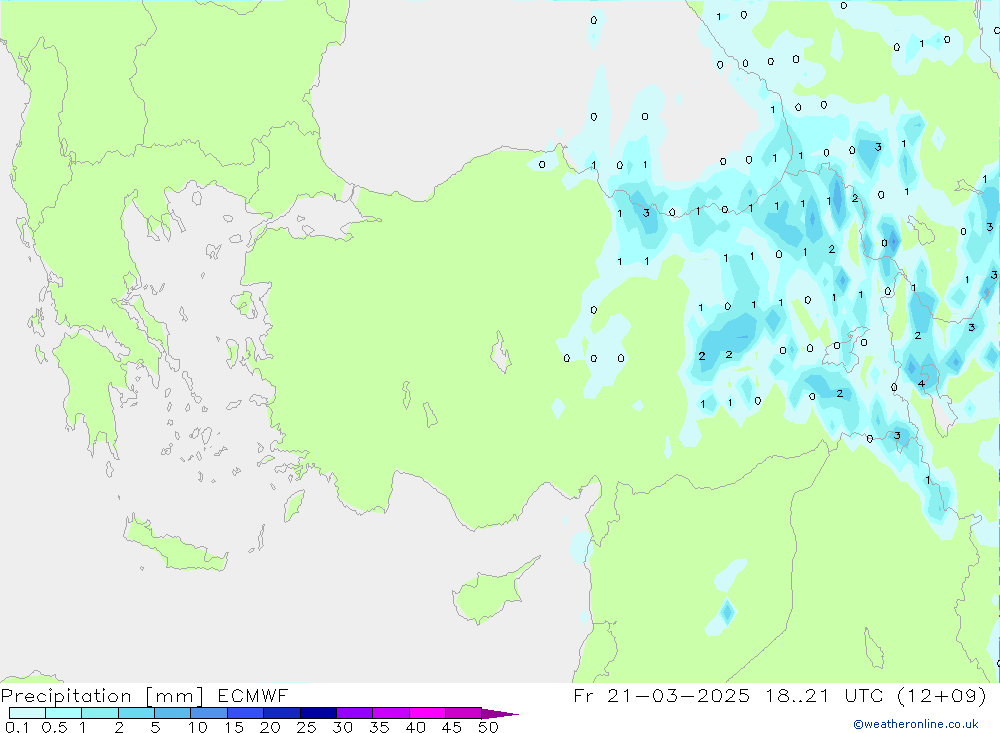This screenshot has height=733, width=1000.
Task: Select the 40–45 mm magenta swatch
Action: point(427,713)
